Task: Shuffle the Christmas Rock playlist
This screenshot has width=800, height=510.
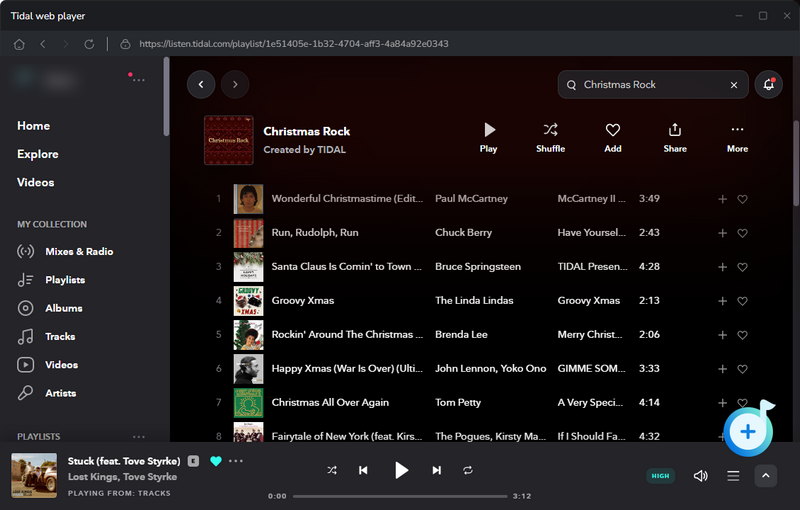Action: point(551,137)
